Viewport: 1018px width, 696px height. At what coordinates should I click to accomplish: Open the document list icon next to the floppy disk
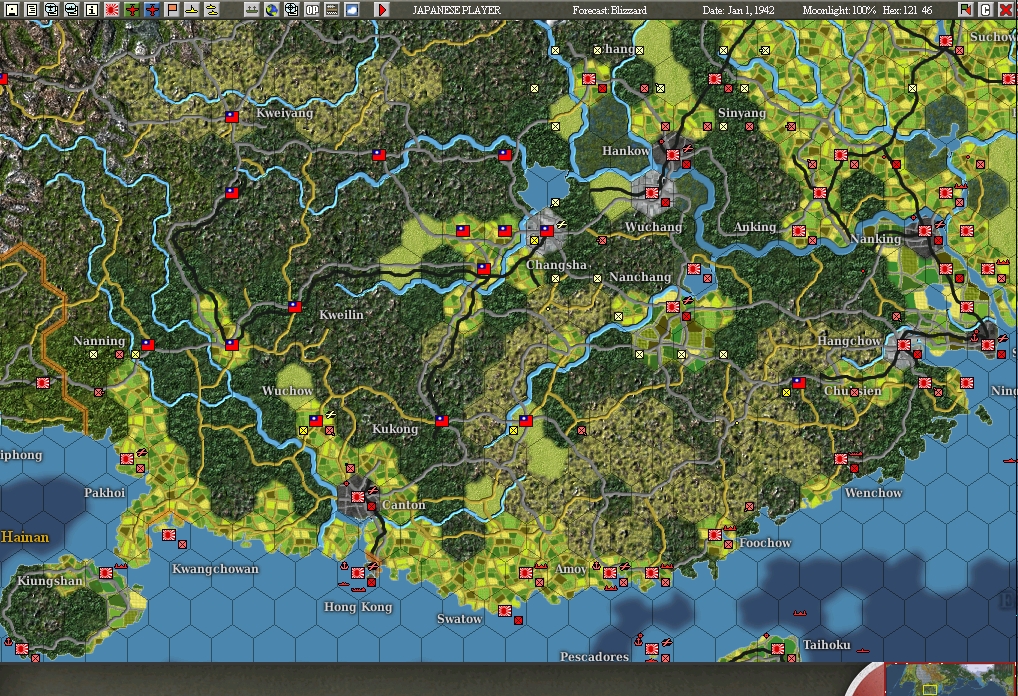click(31, 10)
